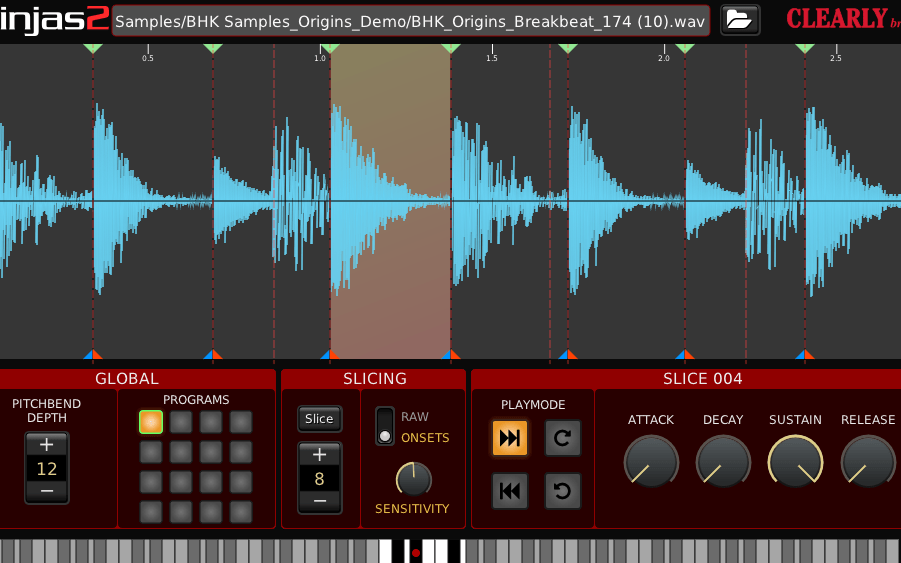Image resolution: width=901 pixels, height=563 pixels.
Task: Select loop reverse playmode icon
Action: pos(563,491)
